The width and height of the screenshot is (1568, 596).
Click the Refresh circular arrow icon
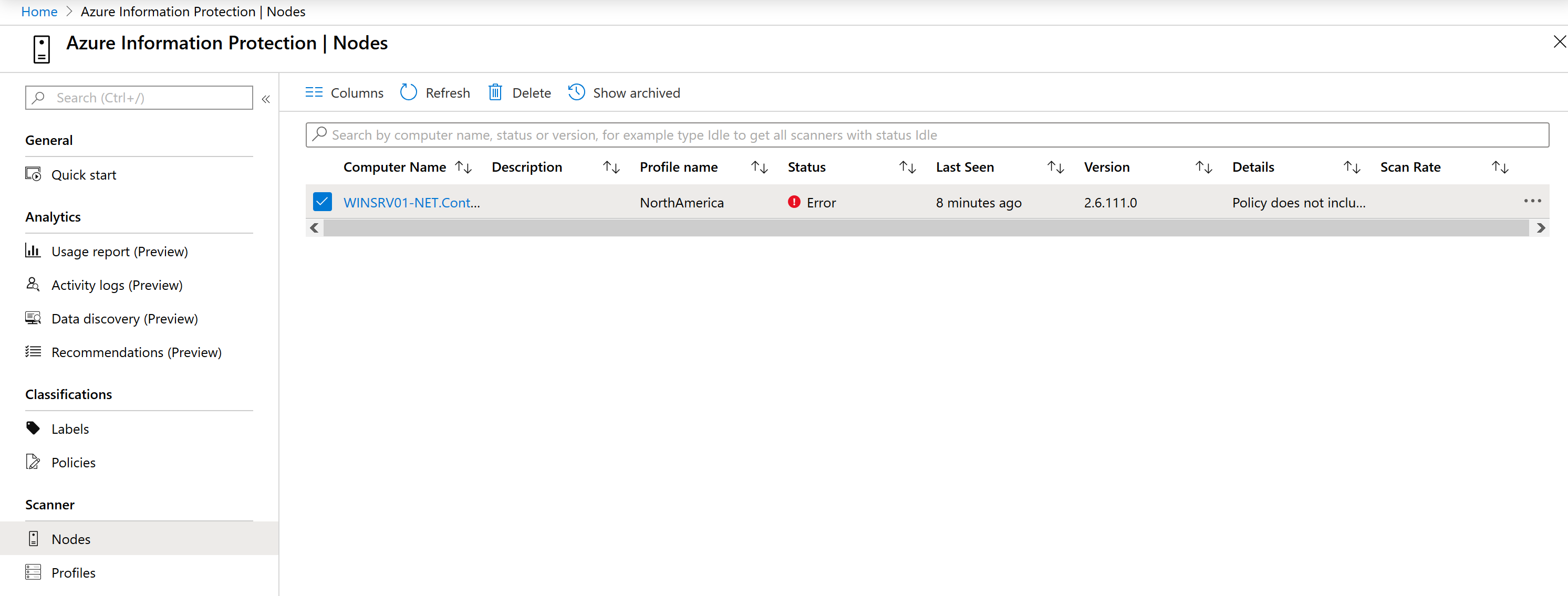(x=409, y=92)
